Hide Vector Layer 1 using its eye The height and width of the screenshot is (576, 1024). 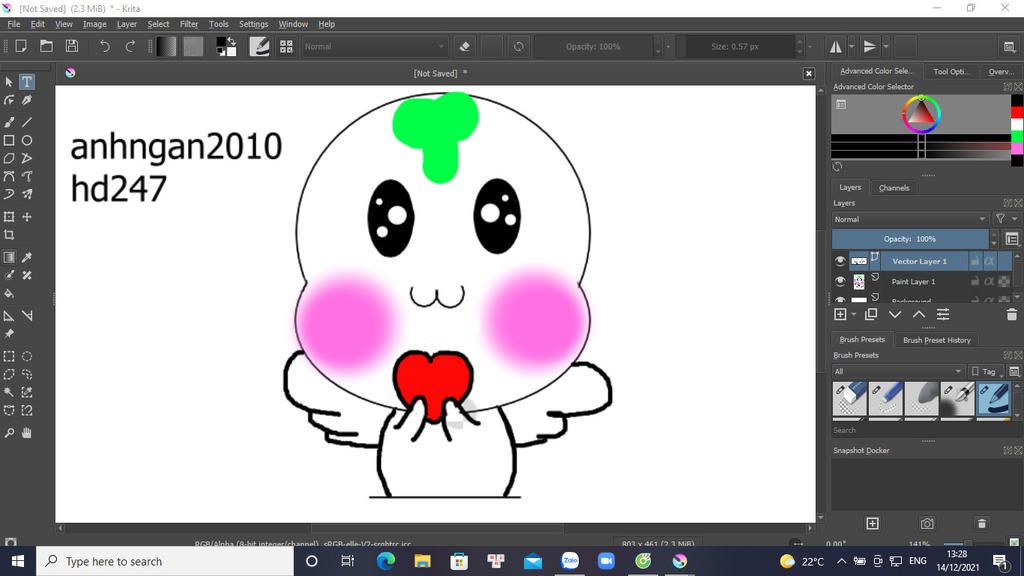coord(840,261)
